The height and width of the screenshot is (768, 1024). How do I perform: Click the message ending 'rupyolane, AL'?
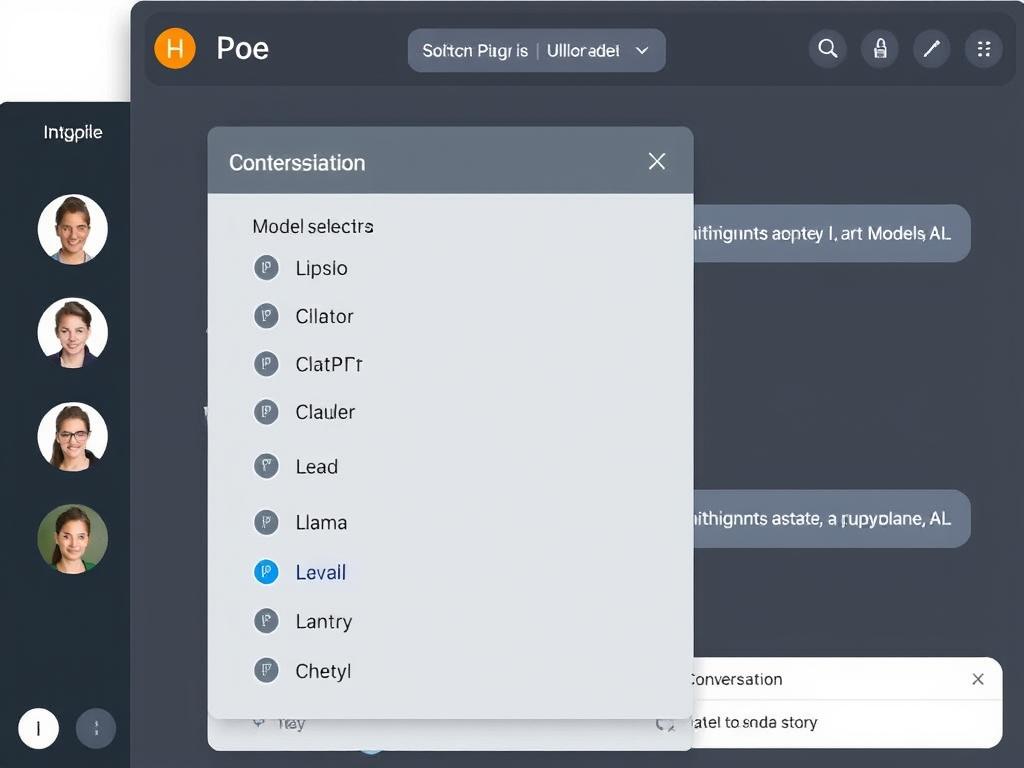click(831, 519)
